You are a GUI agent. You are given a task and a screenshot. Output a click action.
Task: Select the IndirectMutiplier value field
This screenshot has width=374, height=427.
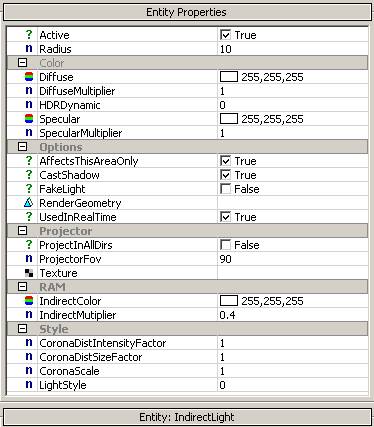[x=293, y=315]
